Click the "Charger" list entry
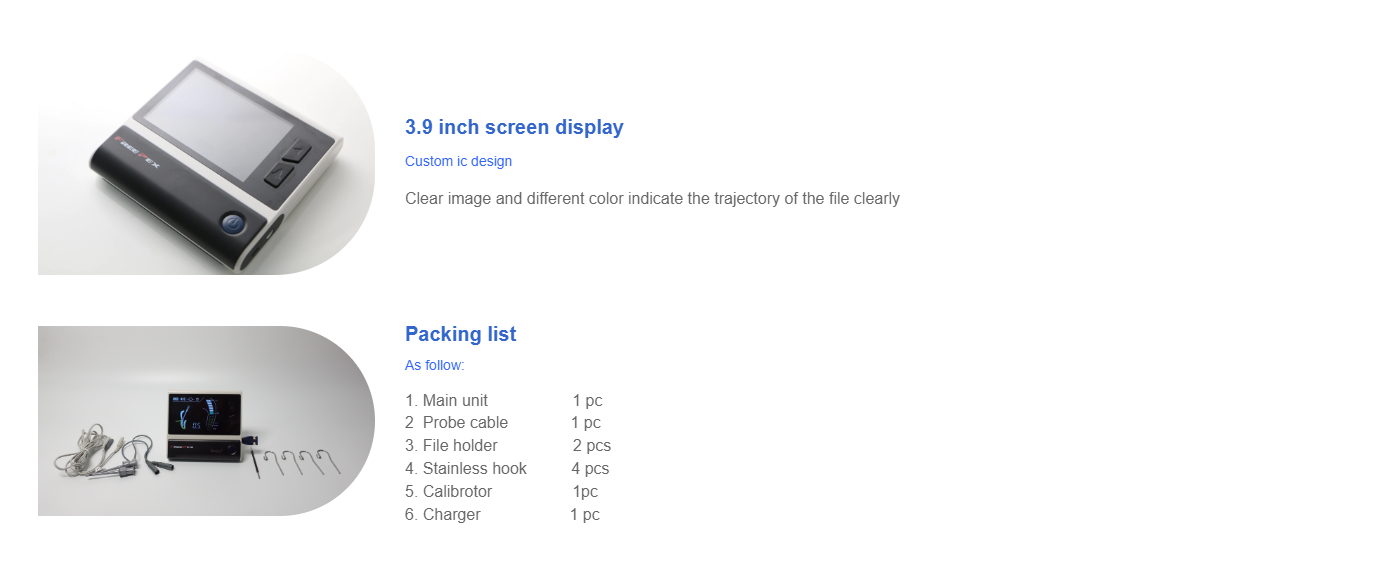The image size is (1374, 568). 451,514
